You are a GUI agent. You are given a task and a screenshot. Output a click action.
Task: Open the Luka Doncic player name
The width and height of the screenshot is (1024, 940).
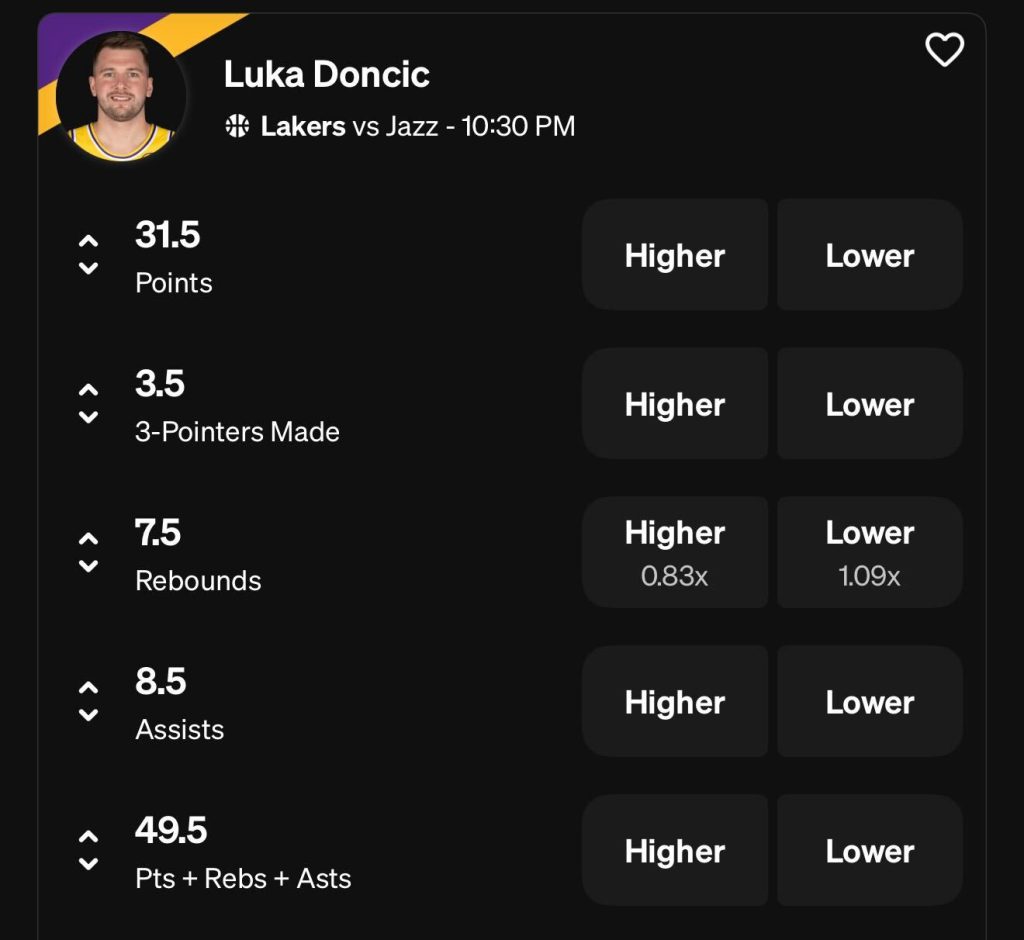[326, 74]
